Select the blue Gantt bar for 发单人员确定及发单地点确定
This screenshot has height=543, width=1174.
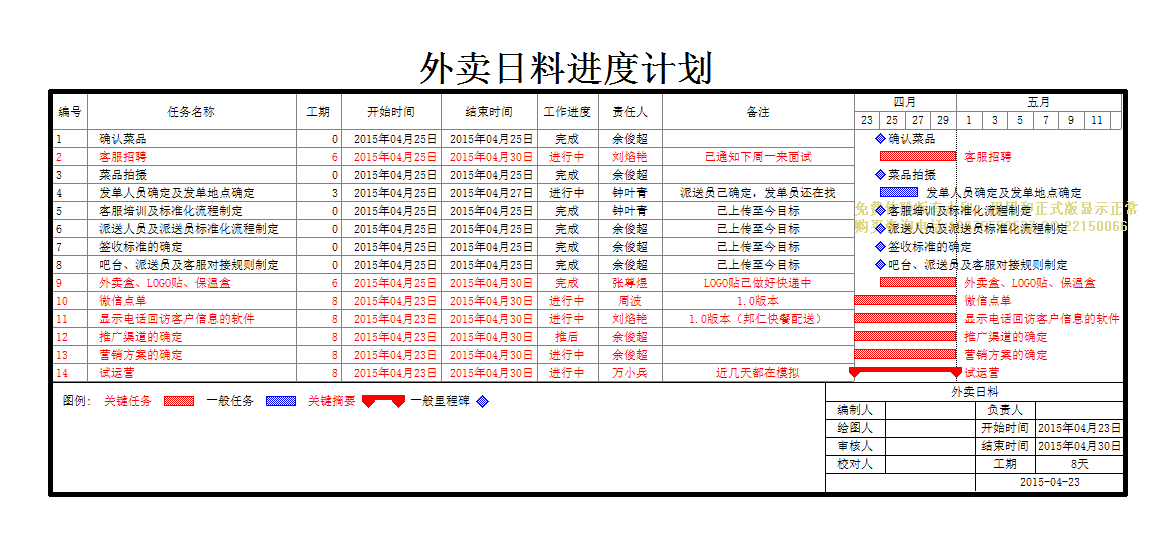point(899,192)
